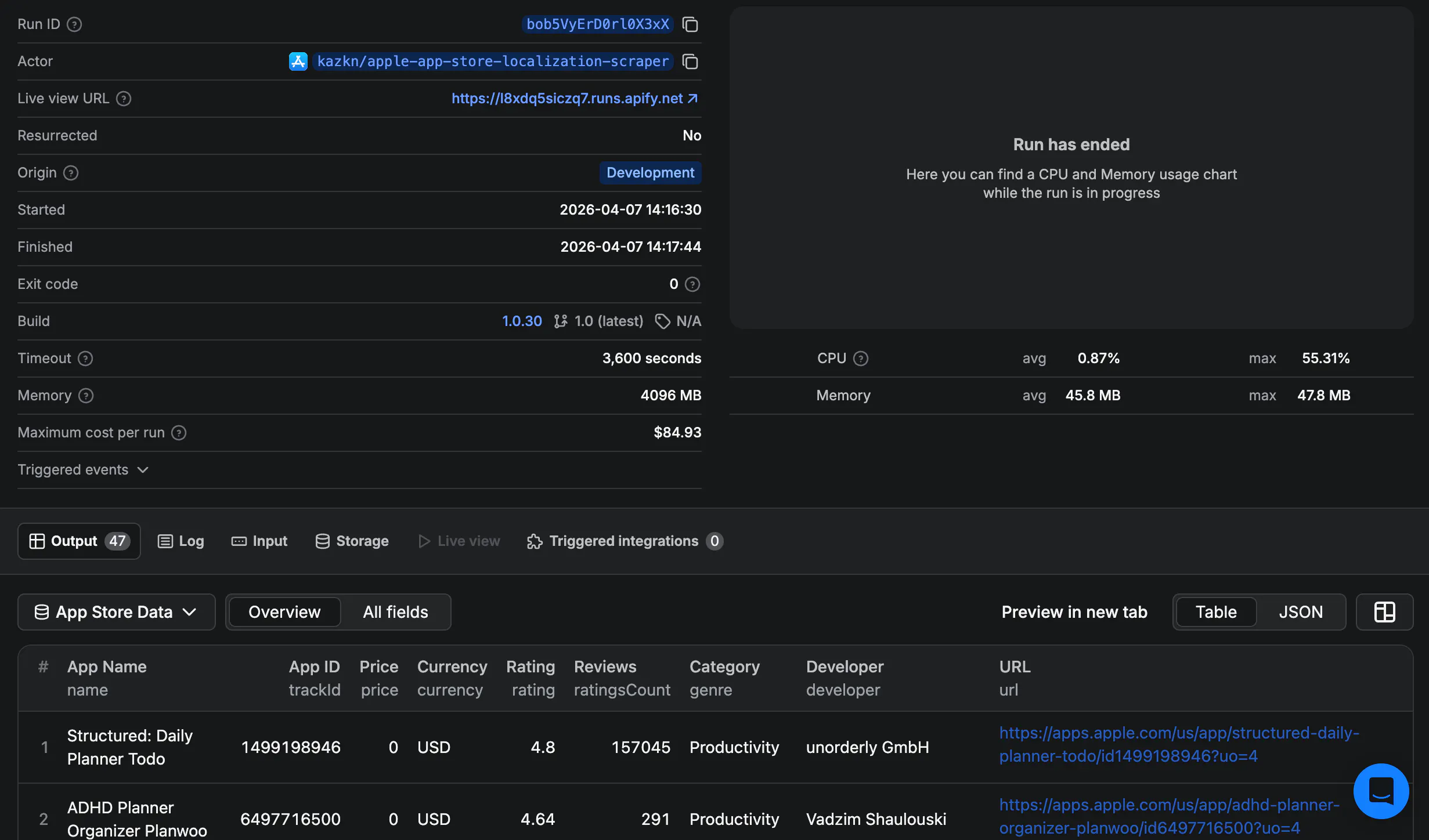Show help for Memory setting
Image resolution: width=1429 pixels, height=840 pixels.
pos(86,396)
